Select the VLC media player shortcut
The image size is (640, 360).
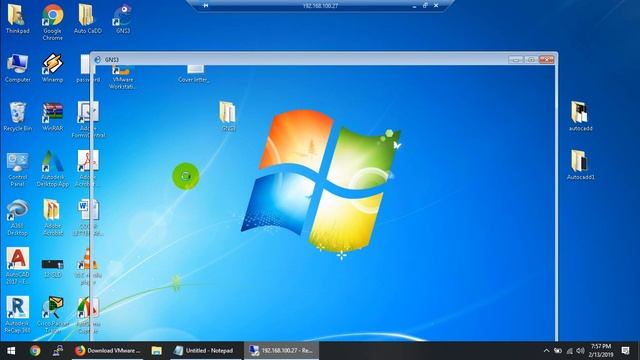point(88,266)
